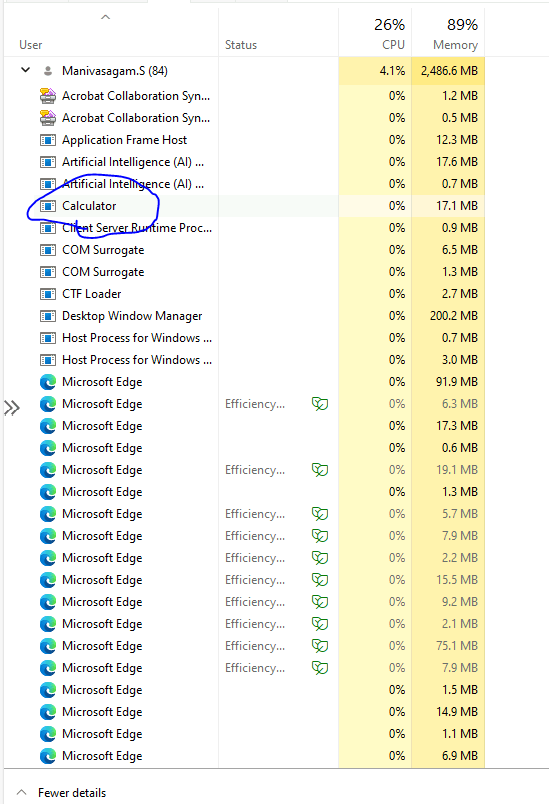This screenshot has height=804, width=549.
Task: Click the Edge icon in the 1.5 MB row
Action: 48,690
